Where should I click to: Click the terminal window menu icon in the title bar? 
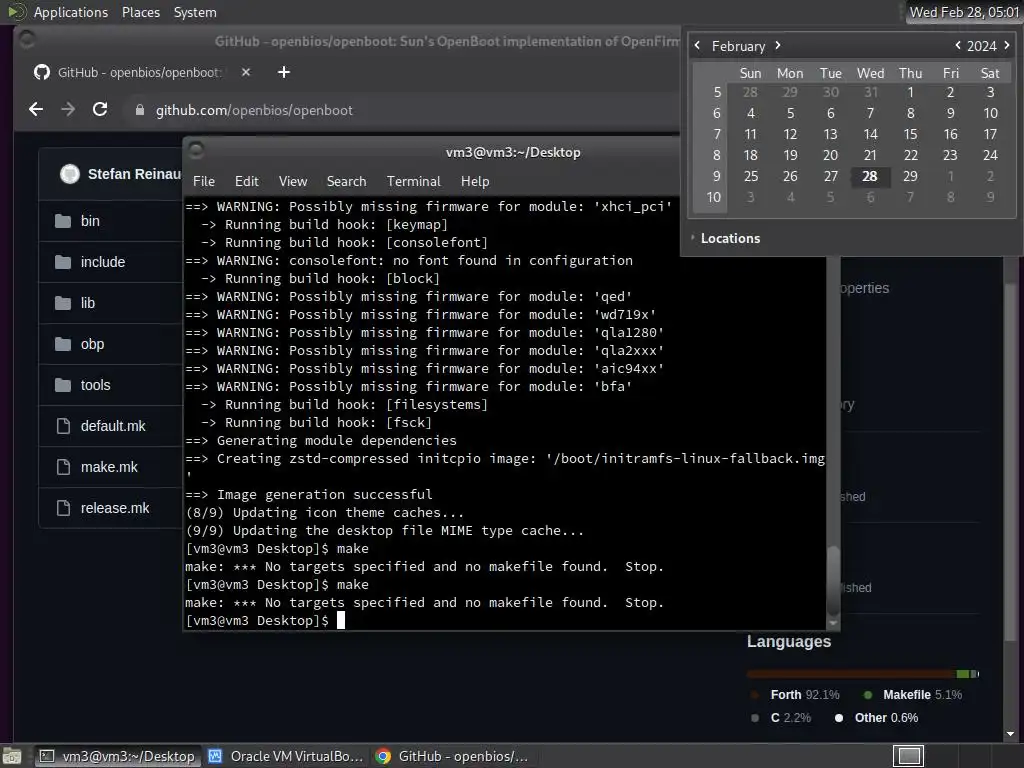pos(196,151)
